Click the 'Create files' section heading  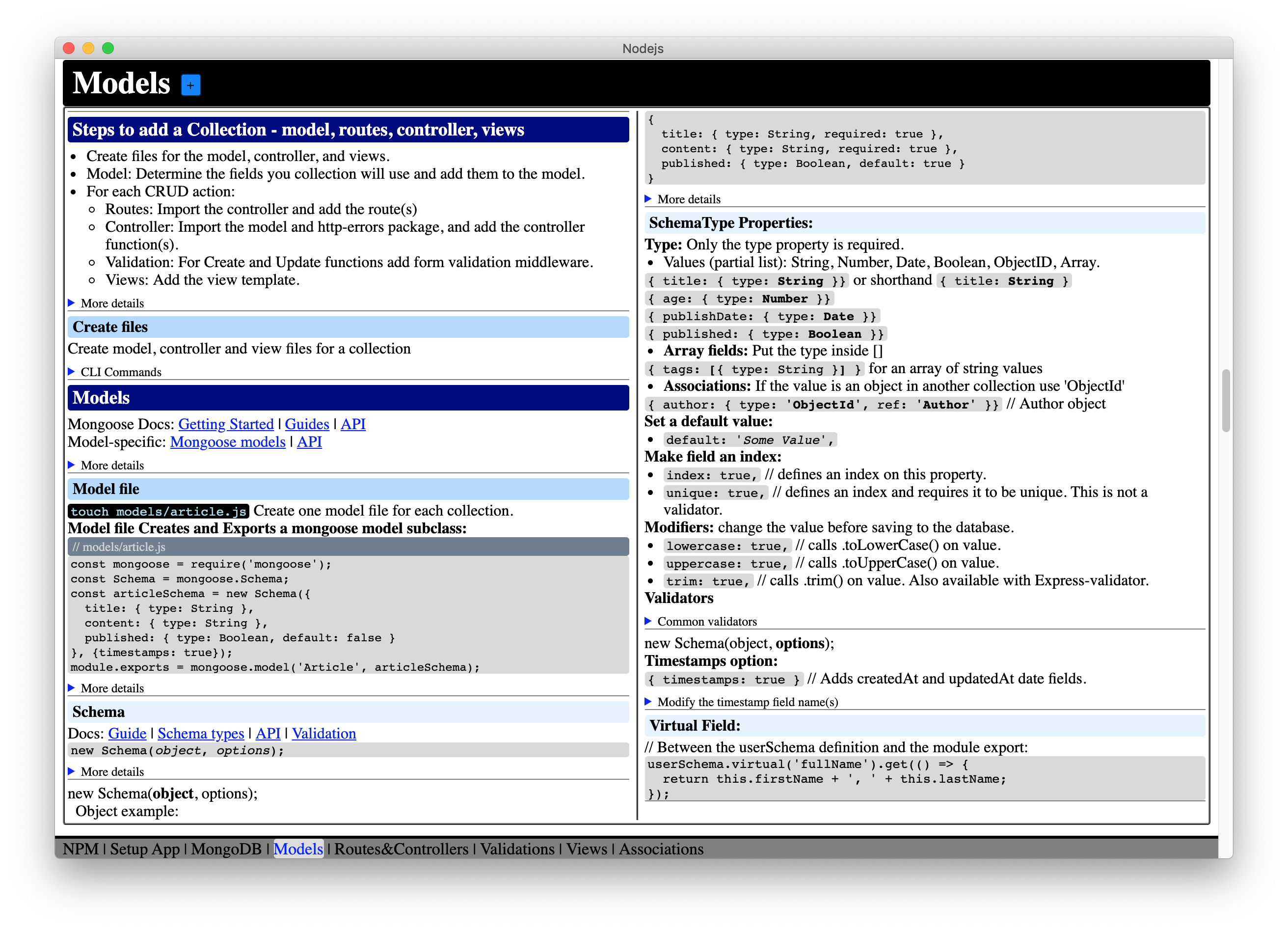(348, 327)
